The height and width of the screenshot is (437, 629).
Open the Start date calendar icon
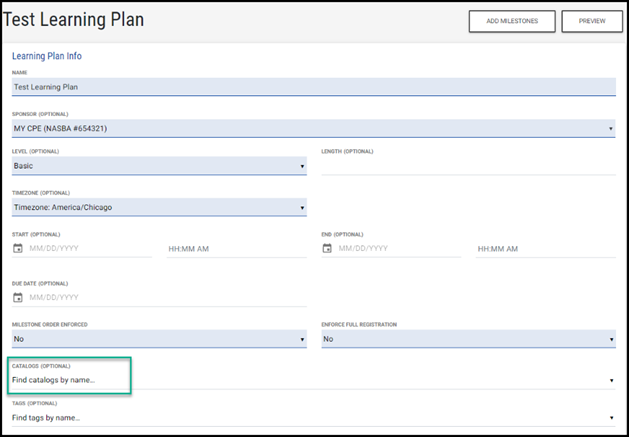18,248
